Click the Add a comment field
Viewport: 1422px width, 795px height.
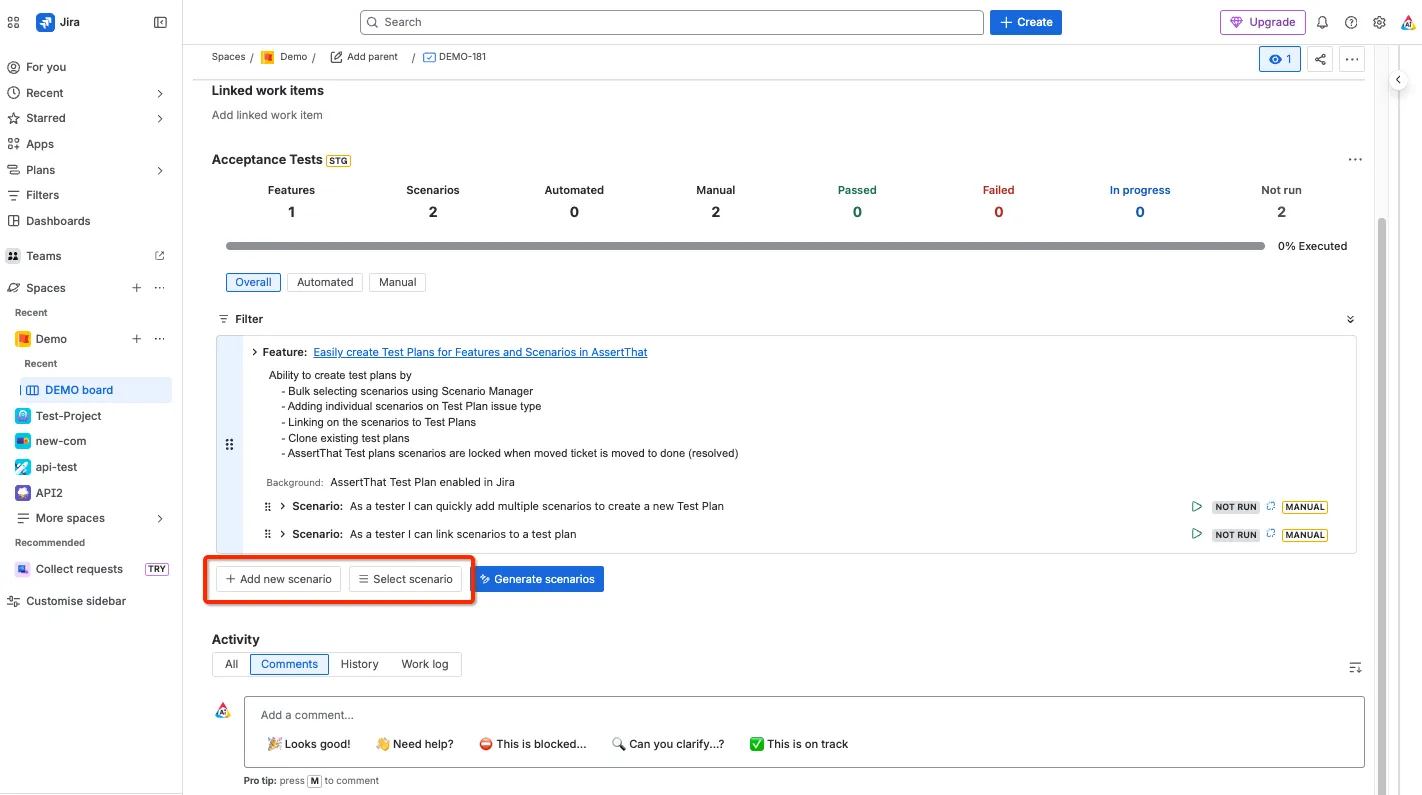coord(804,715)
